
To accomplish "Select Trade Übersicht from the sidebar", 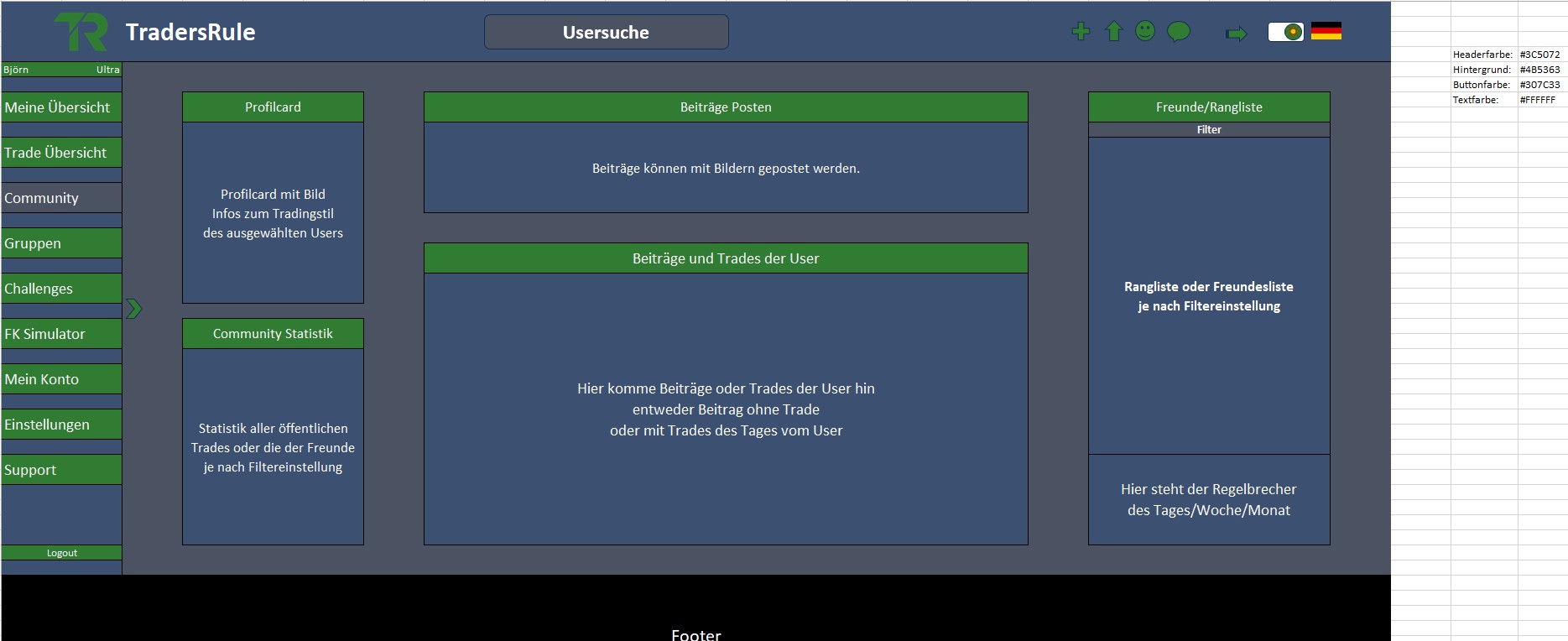I will (61, 153).
